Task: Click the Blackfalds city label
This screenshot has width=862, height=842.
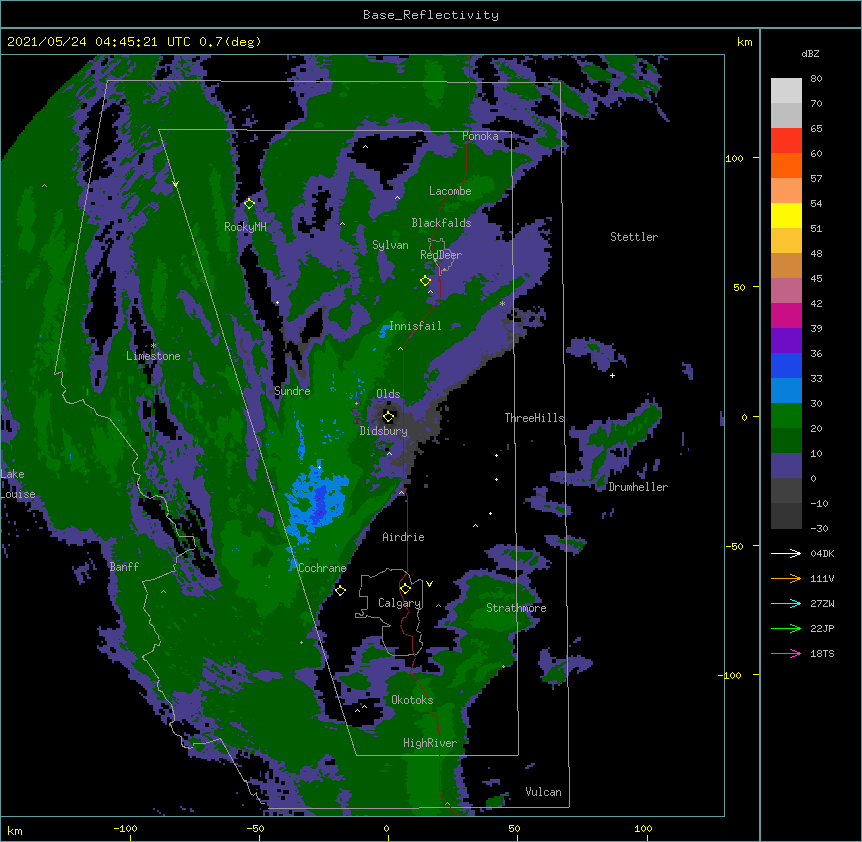Action: click(x=441, y=223)
